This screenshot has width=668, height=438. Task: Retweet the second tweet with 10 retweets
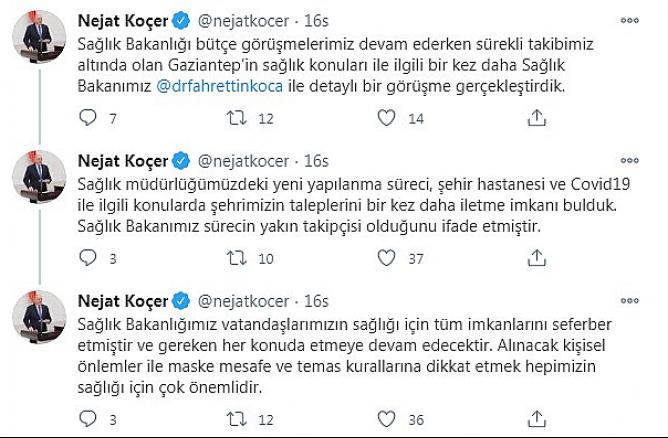point(237,258)
